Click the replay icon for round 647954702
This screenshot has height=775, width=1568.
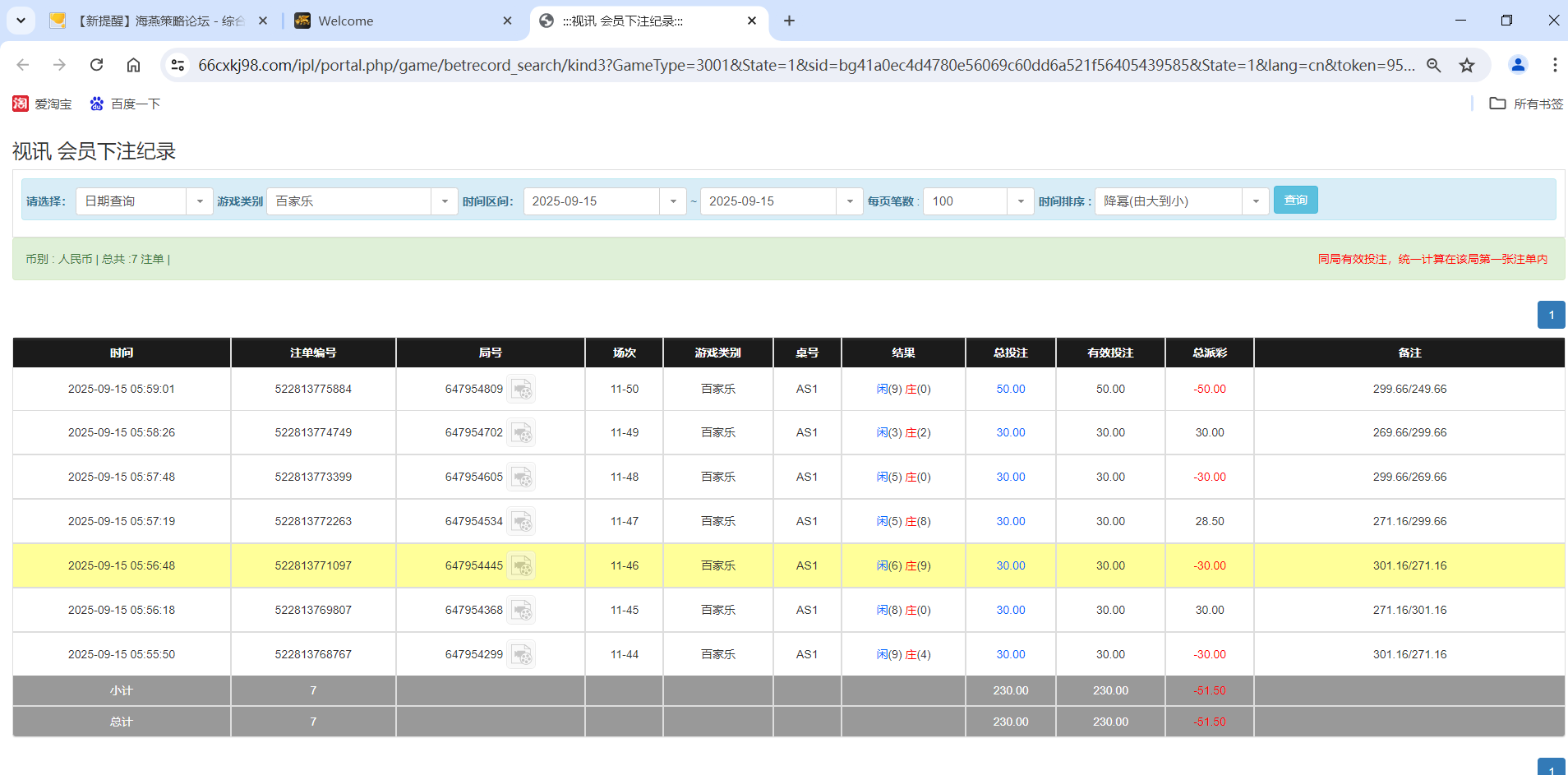point(522,433)
